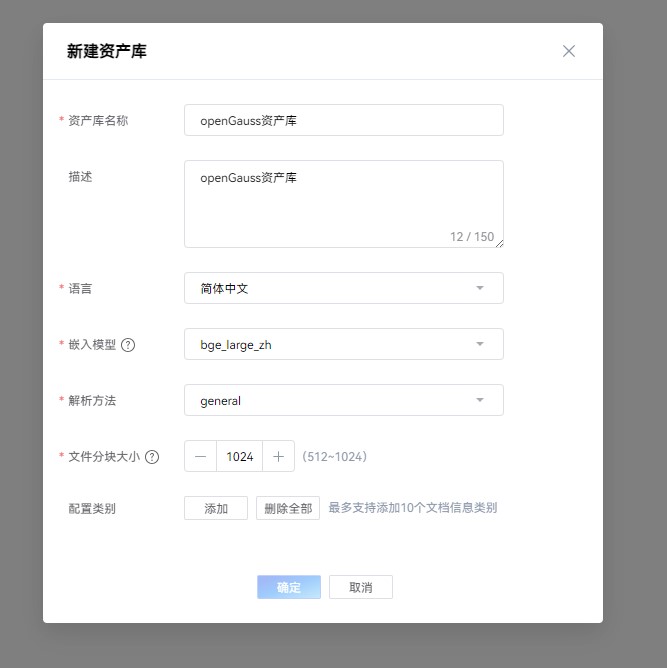Click the (512~1024) range hint
Image resolution: width=667 pixels, height=668 pixels.
tap(334, 457)
